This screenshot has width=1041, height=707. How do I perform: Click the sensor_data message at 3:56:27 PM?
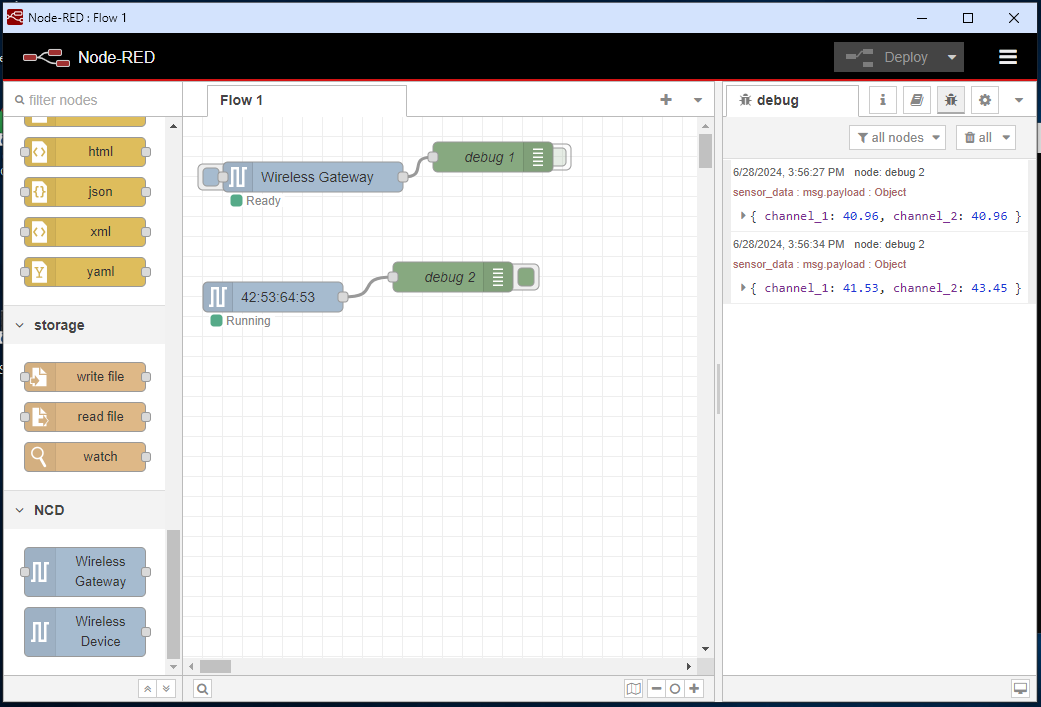pyautogui.click(x=819, y=193)
